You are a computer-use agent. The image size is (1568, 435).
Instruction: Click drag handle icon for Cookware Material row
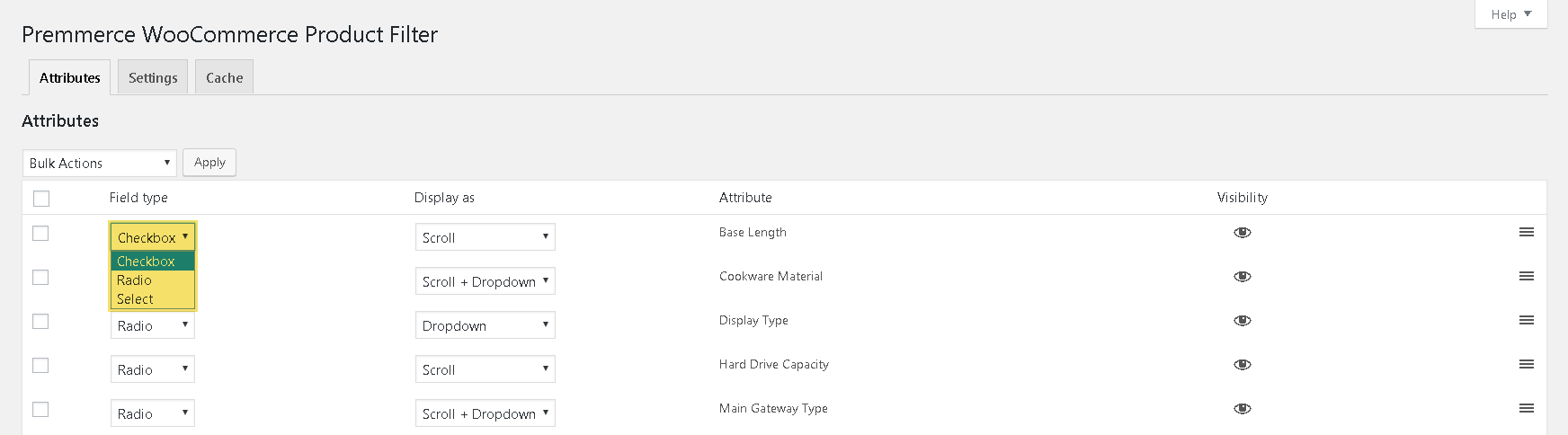1527,276
